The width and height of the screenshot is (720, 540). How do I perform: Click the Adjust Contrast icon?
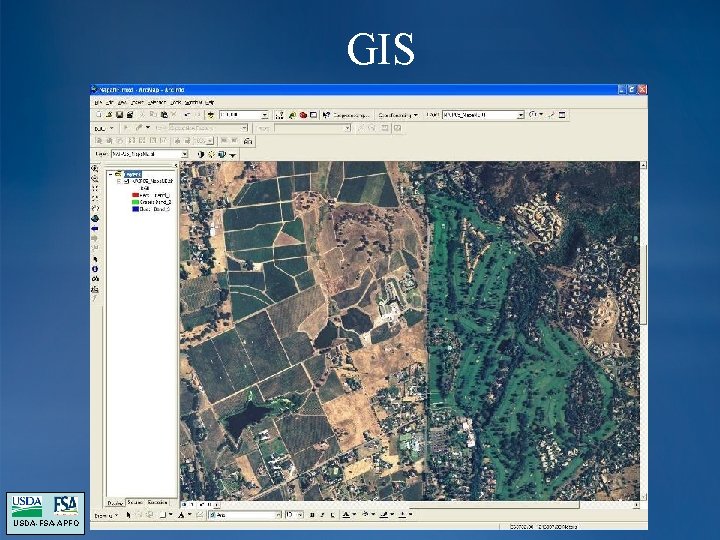(x=201, y=154)
